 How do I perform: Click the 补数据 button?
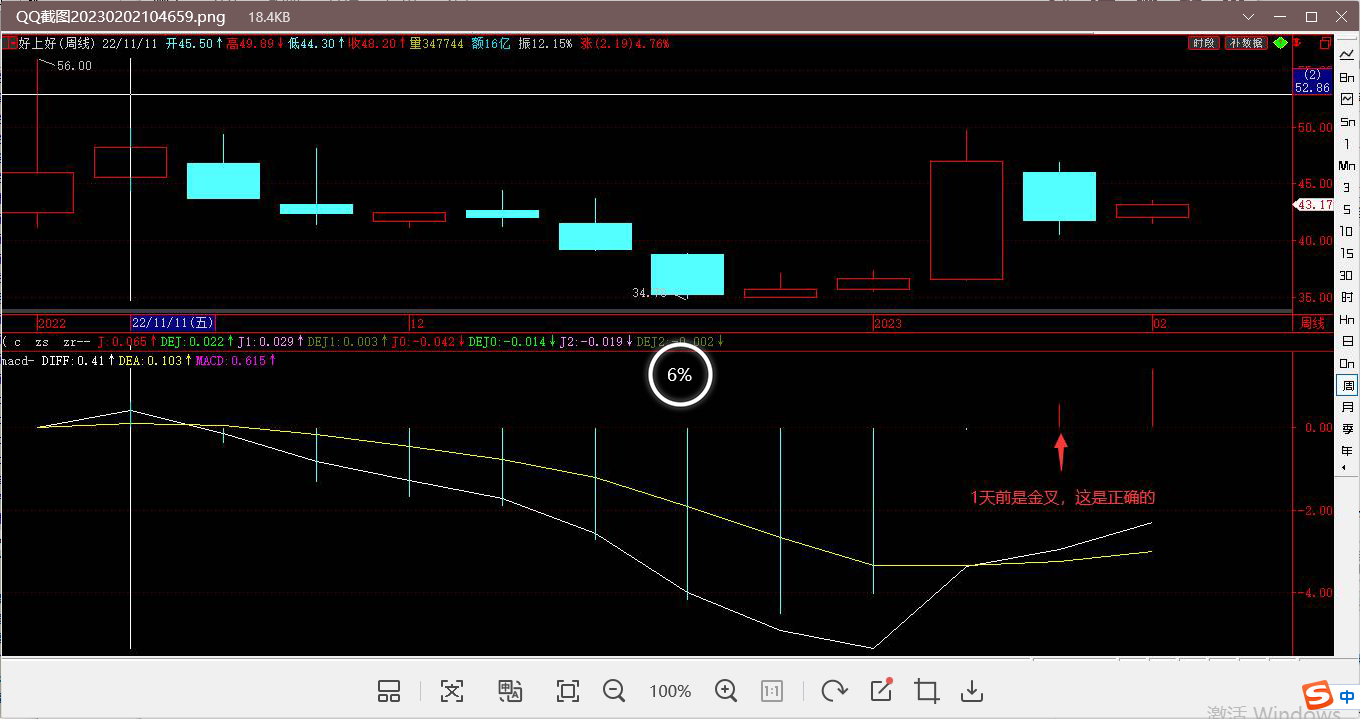pos(1246,43)
